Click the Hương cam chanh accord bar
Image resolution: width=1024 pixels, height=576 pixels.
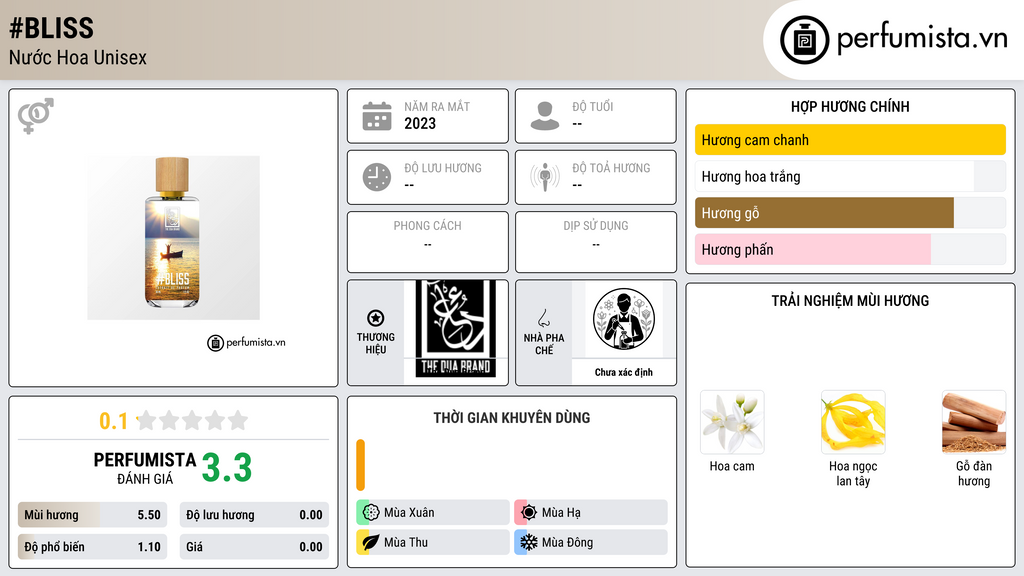point(850,140)
